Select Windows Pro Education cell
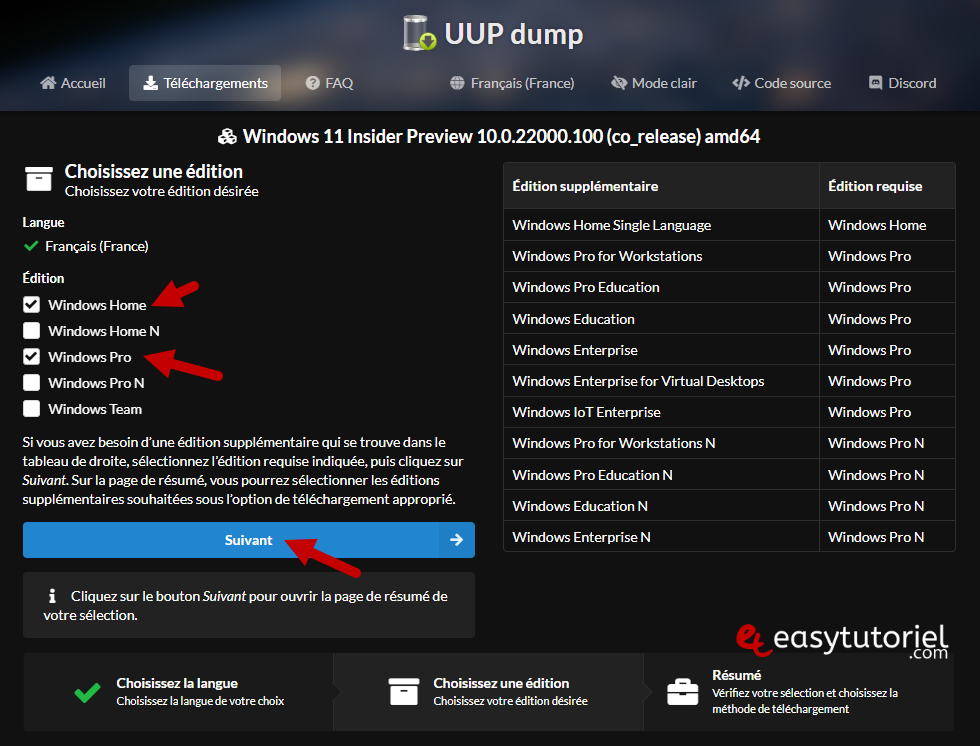980x746 pixels. (x=661, y=287)
